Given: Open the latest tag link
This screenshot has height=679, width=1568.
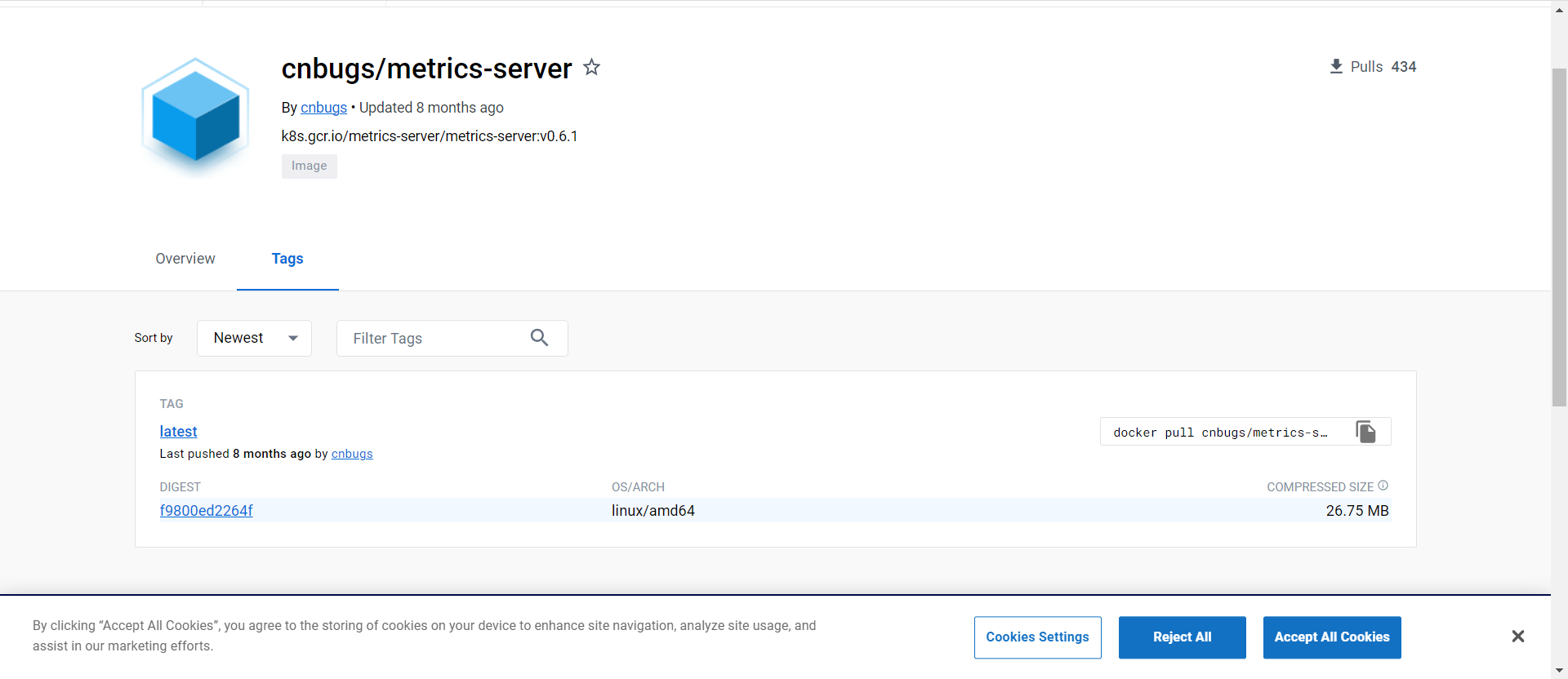Looking at the screenshot, I should [178, 432].
